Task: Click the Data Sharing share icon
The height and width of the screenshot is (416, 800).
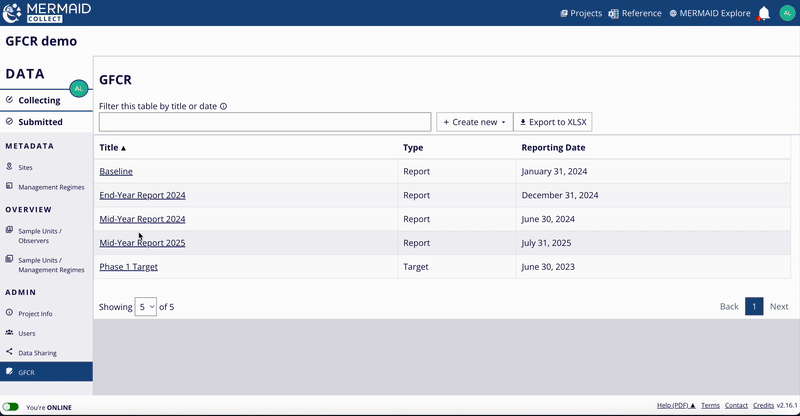Action: pyautogui.click(x=9, y=352)
